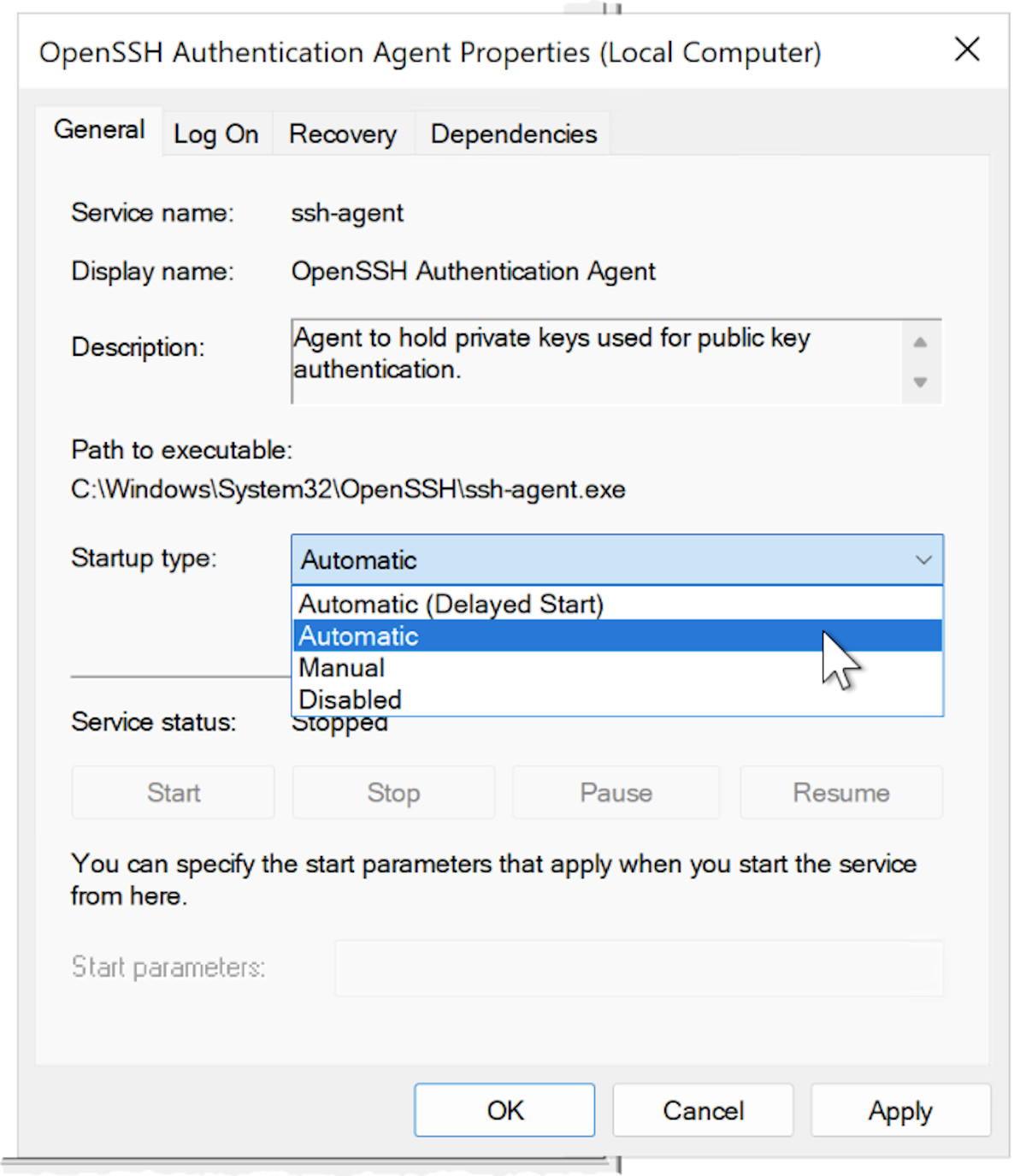Click the 'OpenSSH Authentication Agent' display name

tap(474, 271)
